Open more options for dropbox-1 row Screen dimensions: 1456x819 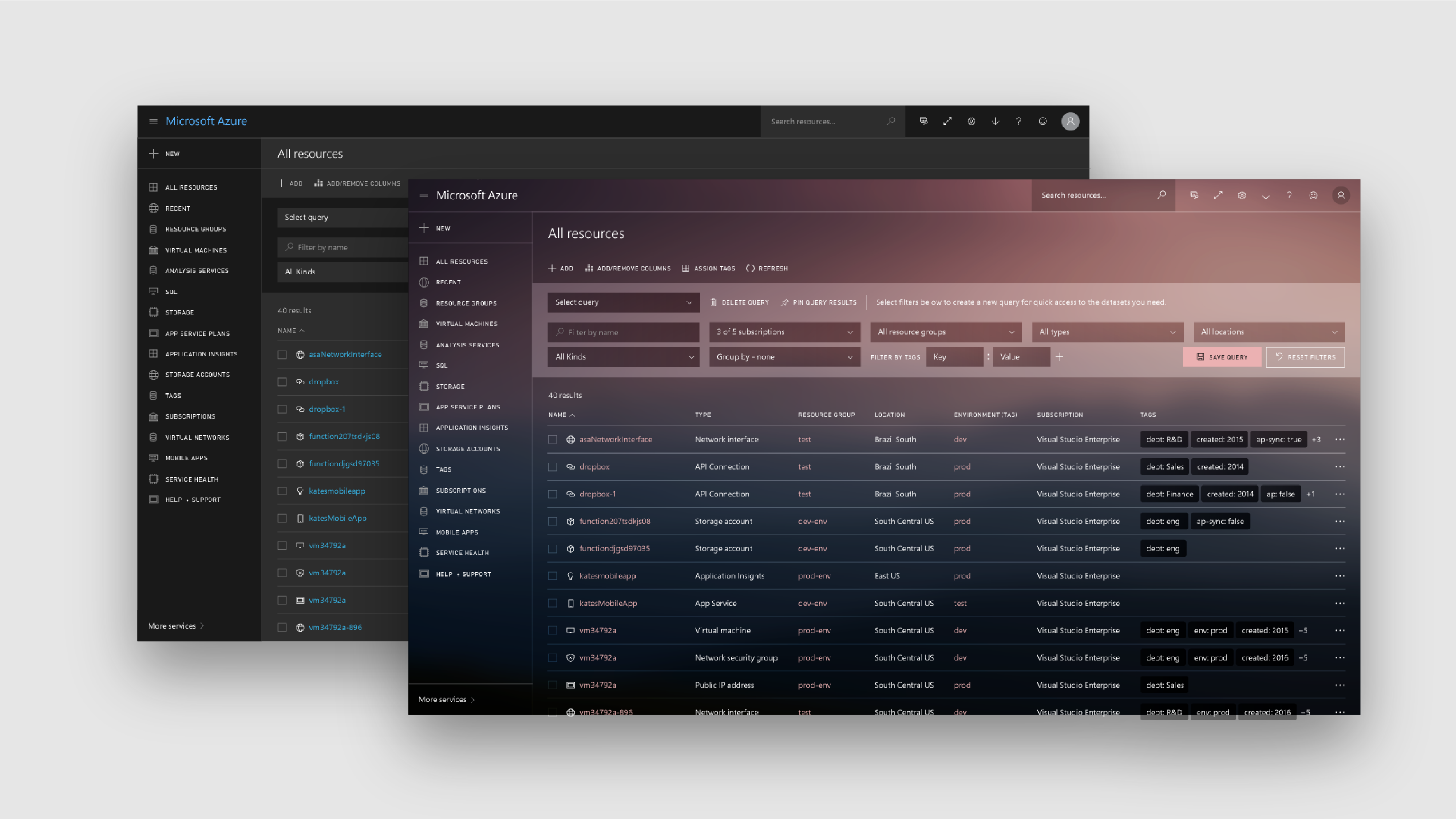(1340, 494)
